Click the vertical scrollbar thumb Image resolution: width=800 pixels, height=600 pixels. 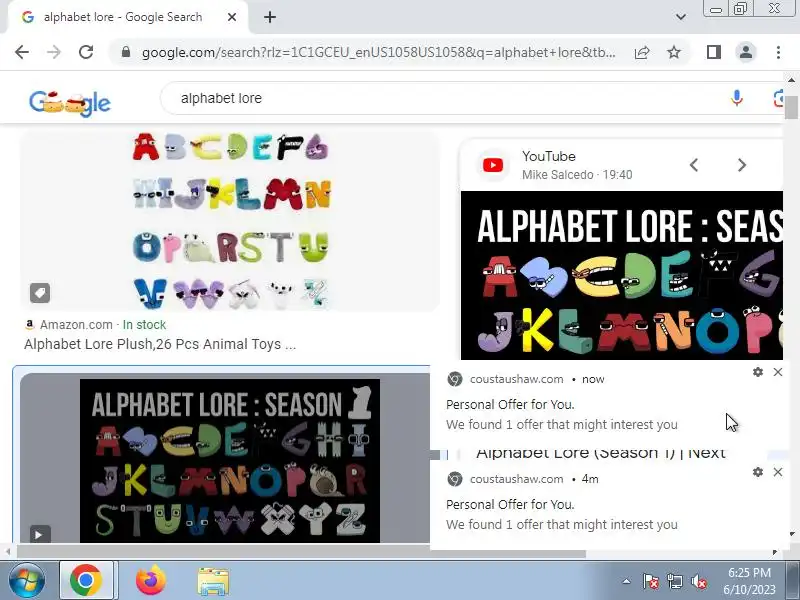791,106
